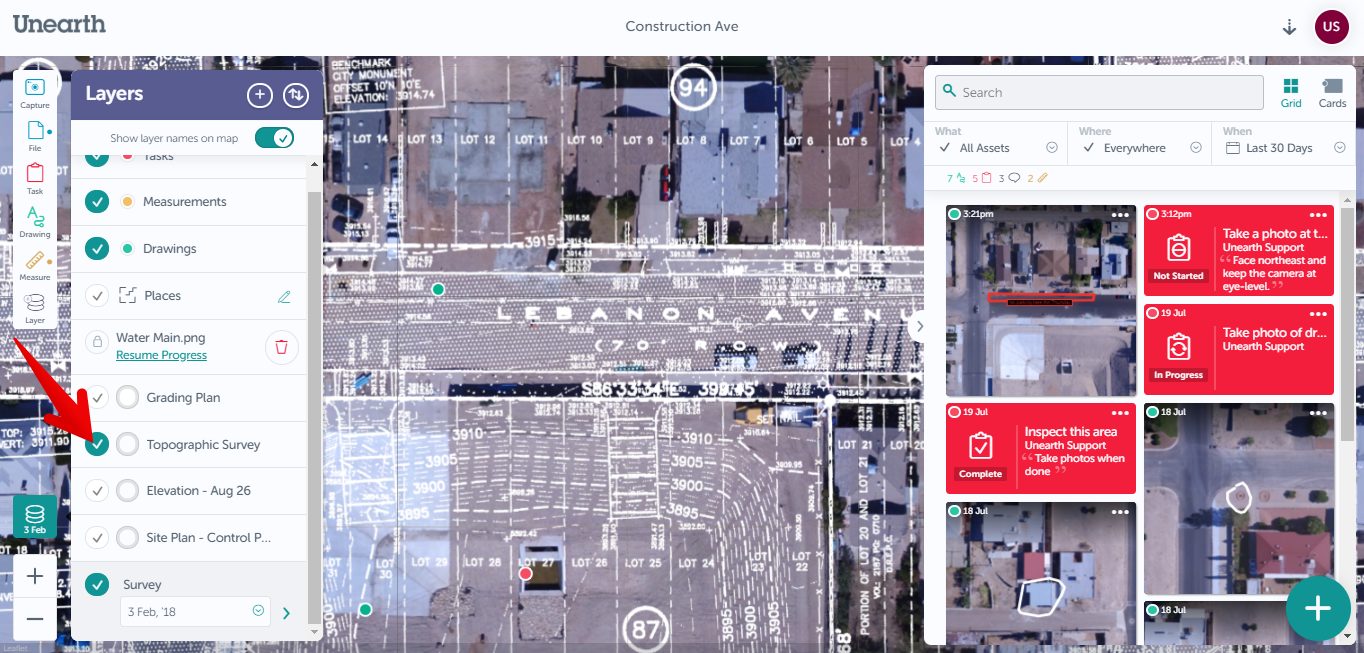Open options on the 3:21pm photo card
1364x653 pixels.
point(1121,214)
